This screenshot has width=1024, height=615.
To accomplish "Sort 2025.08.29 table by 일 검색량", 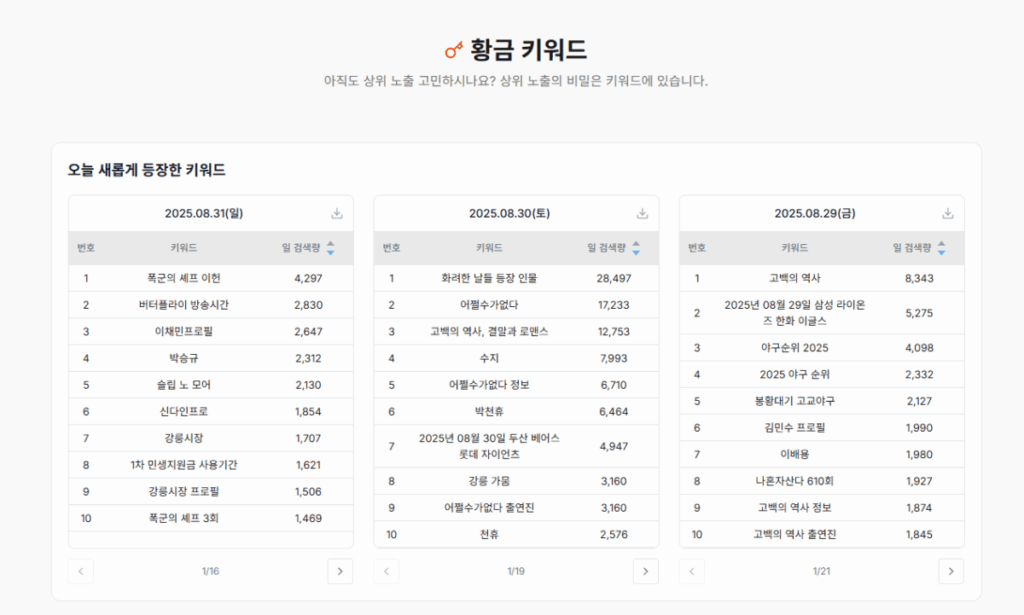I will coord(941,248).
